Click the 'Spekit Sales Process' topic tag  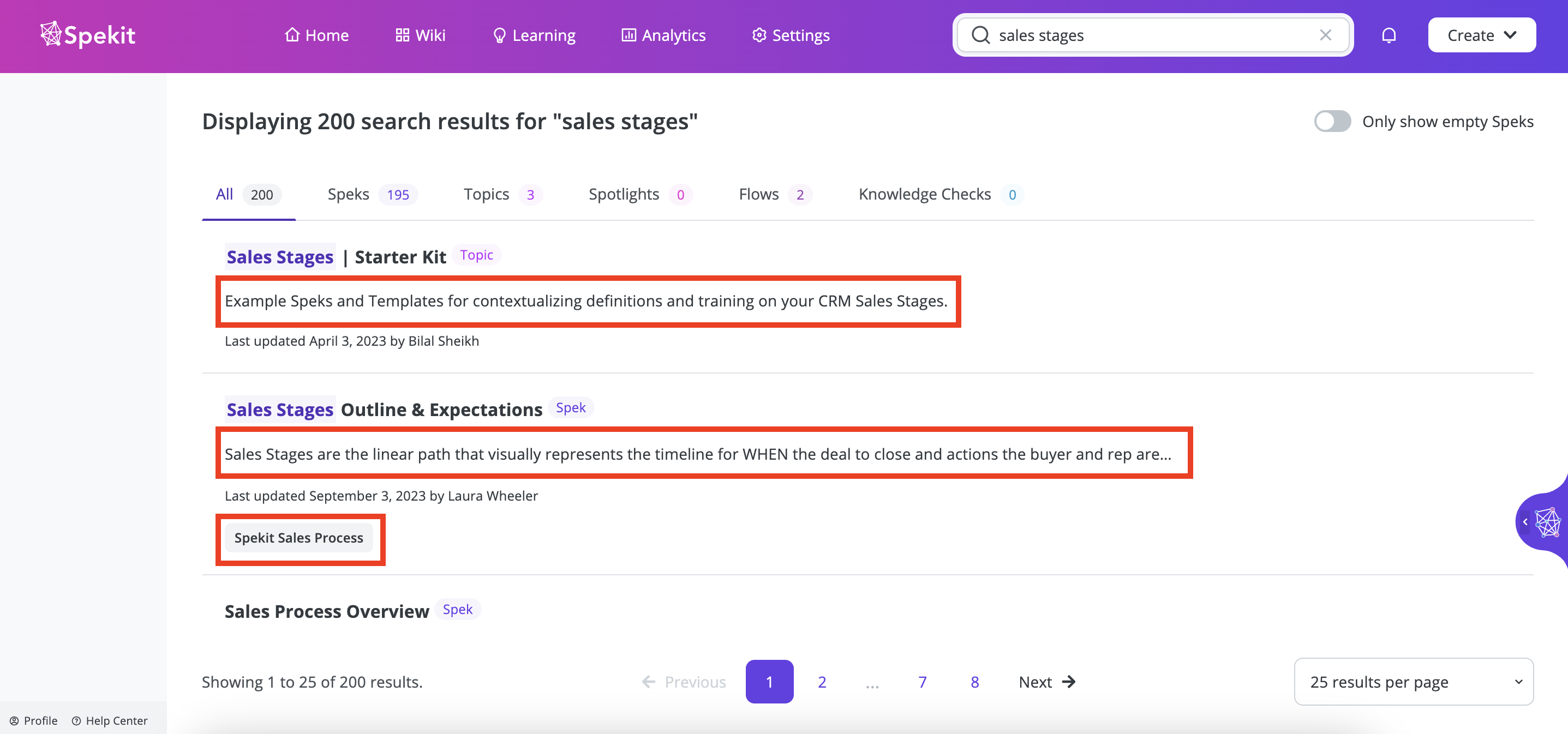click(298, 538)
